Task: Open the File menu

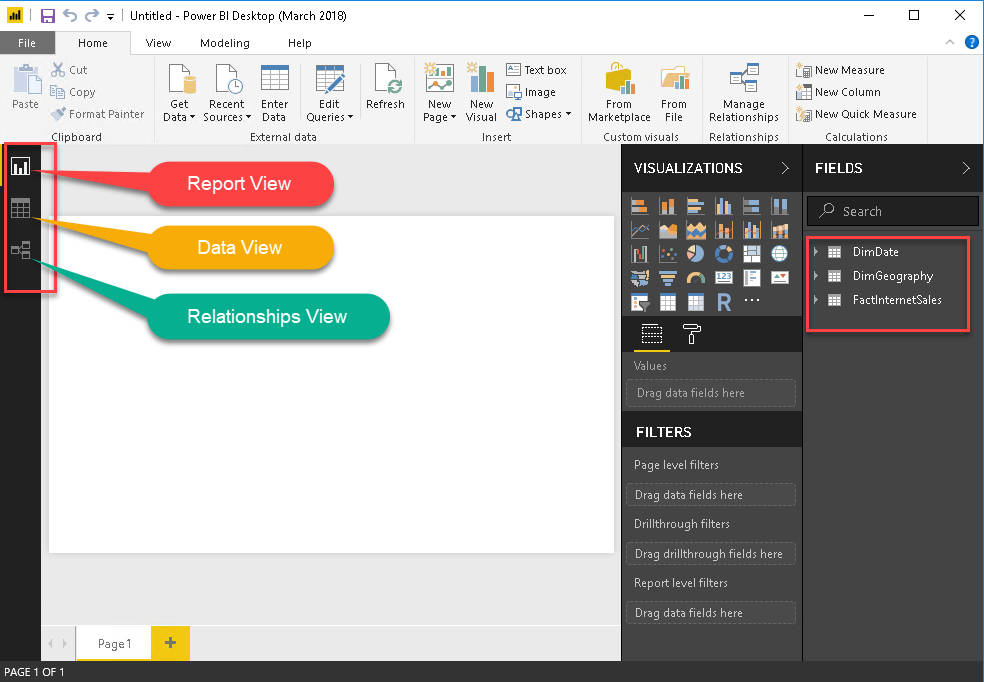Action: [x=27, y=43]
